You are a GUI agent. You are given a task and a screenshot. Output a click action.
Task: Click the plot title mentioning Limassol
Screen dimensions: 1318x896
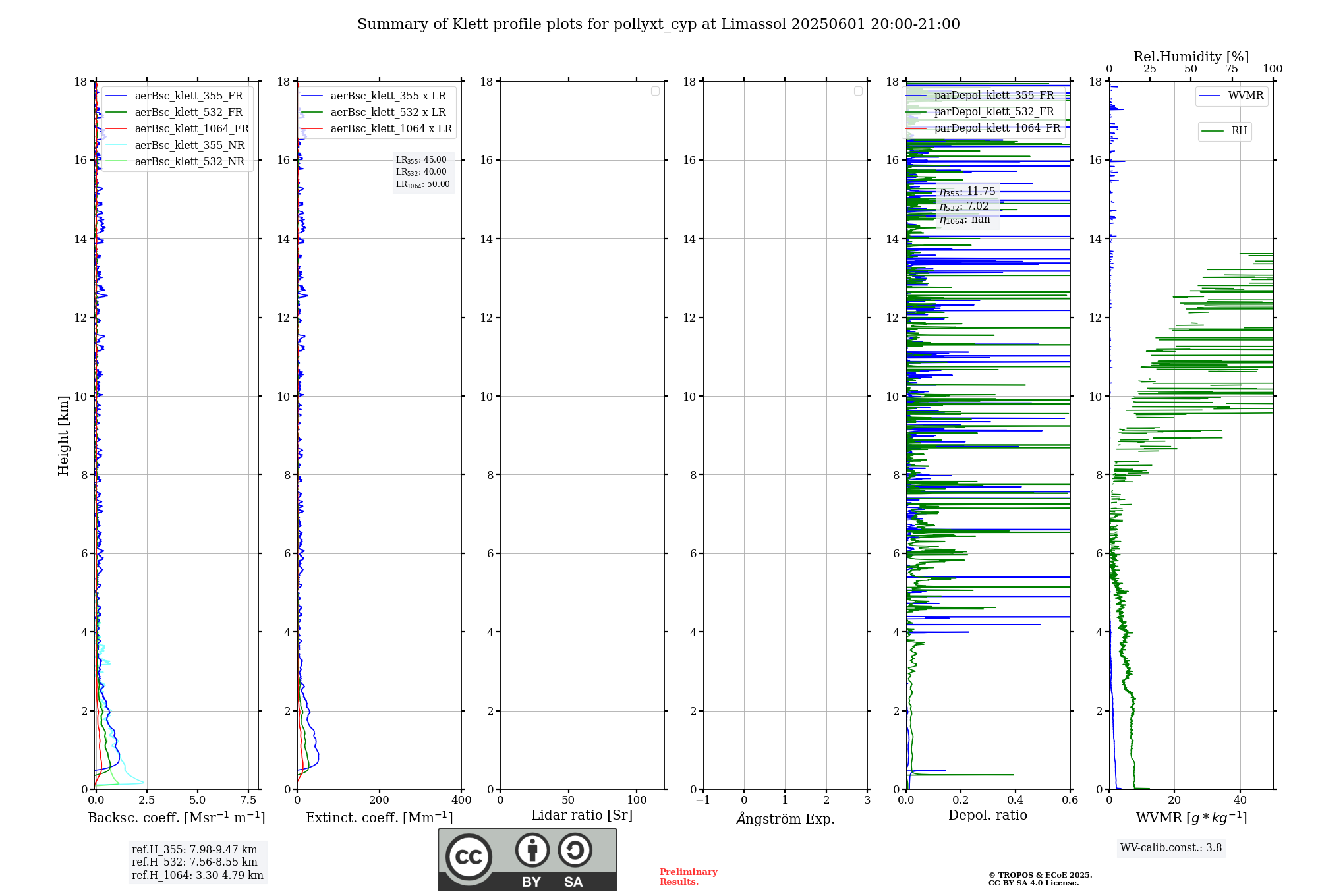[x=658, y=24]
